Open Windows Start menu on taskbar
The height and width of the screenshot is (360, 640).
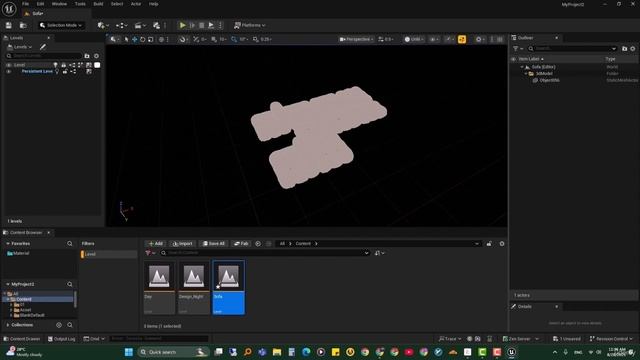(x=129, y=352)
